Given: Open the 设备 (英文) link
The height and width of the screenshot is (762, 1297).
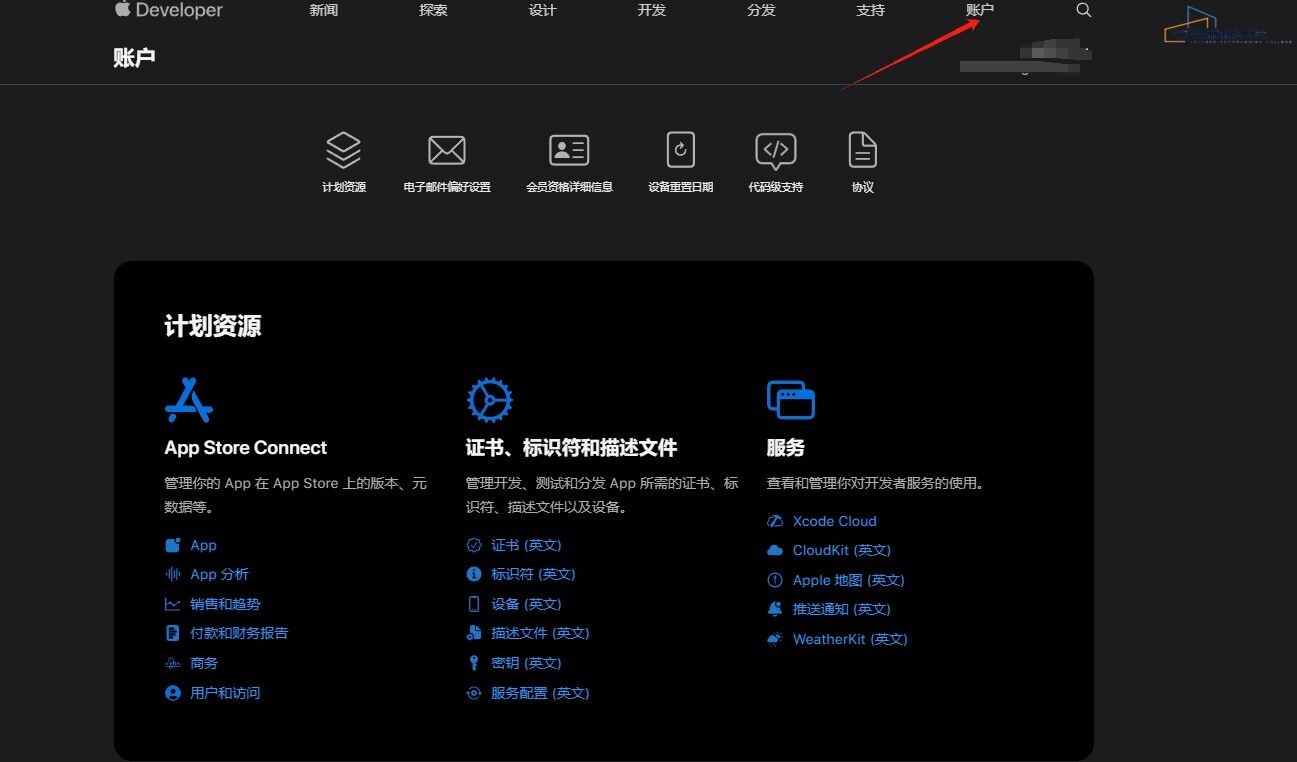Looking at the screenshot, I should tap(526, 604).
